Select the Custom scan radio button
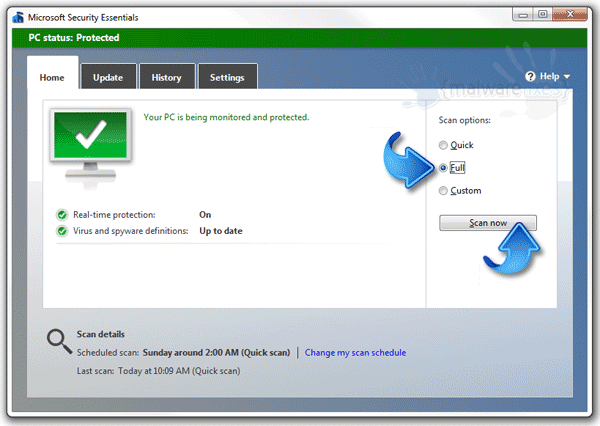The width and height of the screenshot is (600, 426). pyautogui.click(x=443, y=191)
